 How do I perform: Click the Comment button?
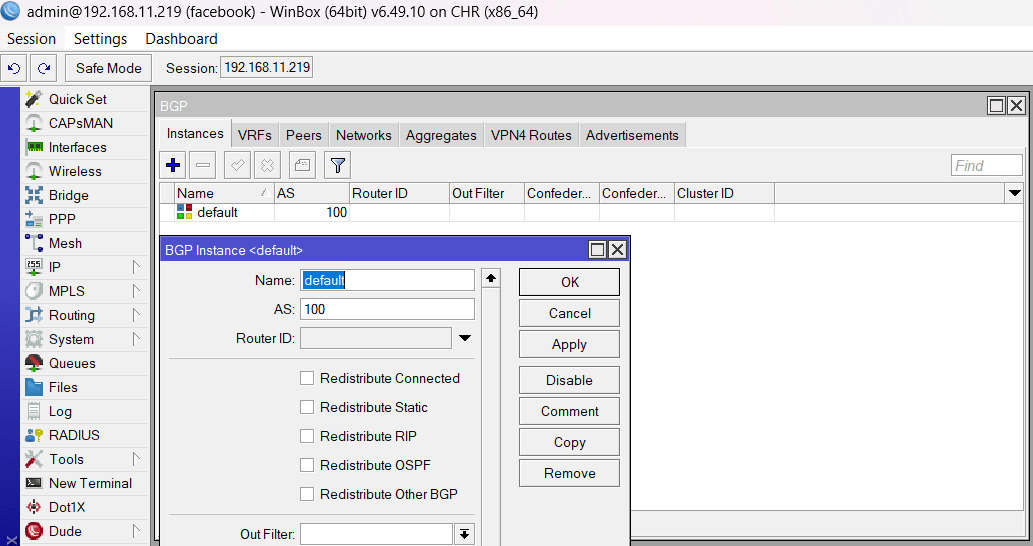tap(569, 411)
